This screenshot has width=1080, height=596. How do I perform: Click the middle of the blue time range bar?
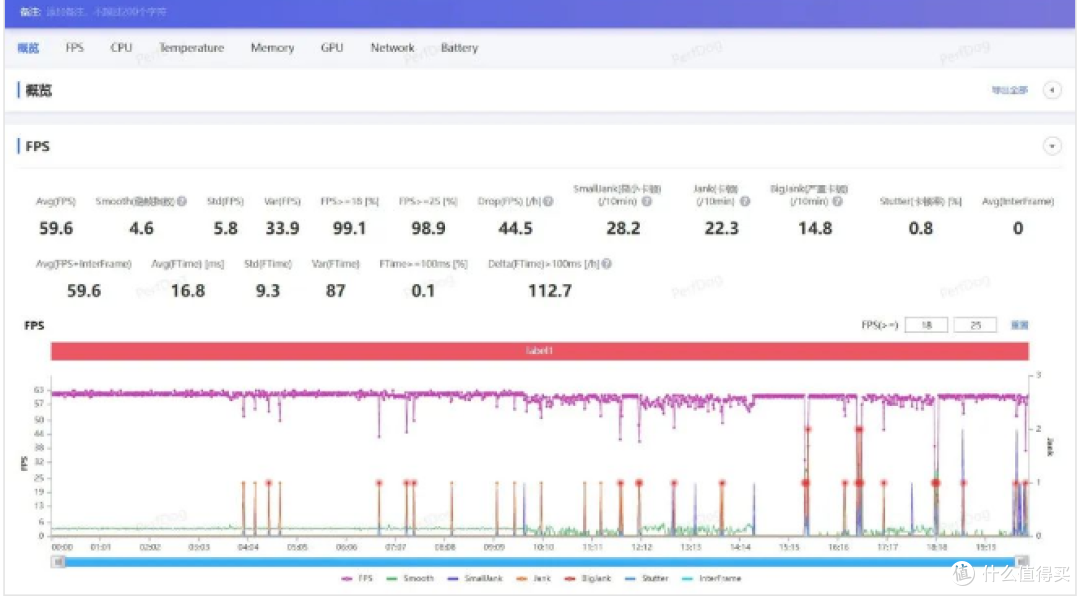[x=540, y=562]
